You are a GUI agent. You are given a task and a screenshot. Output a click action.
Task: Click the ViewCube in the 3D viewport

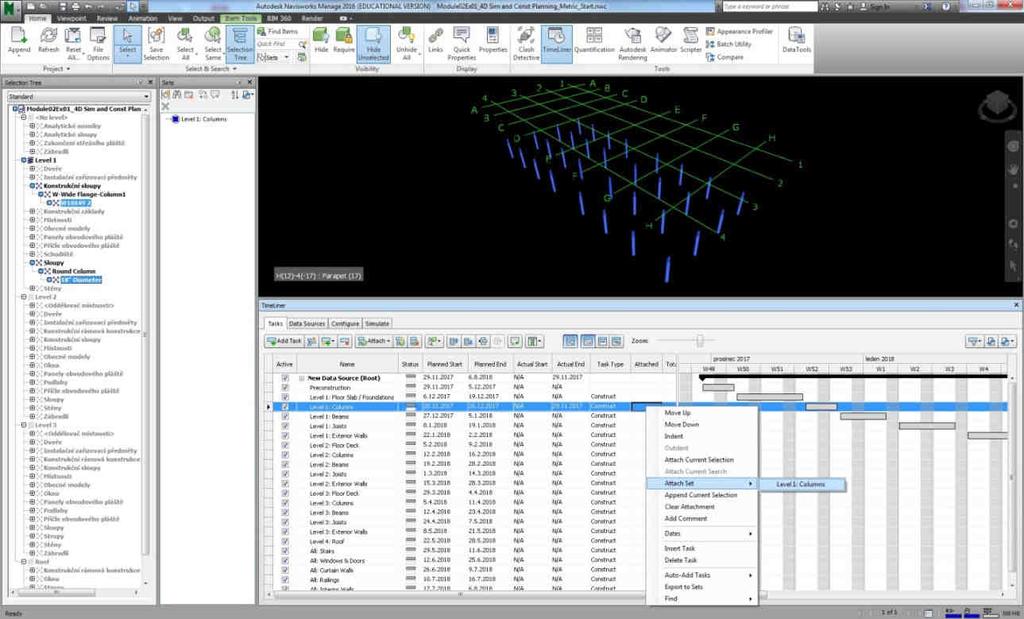click(x=997, y=106)
